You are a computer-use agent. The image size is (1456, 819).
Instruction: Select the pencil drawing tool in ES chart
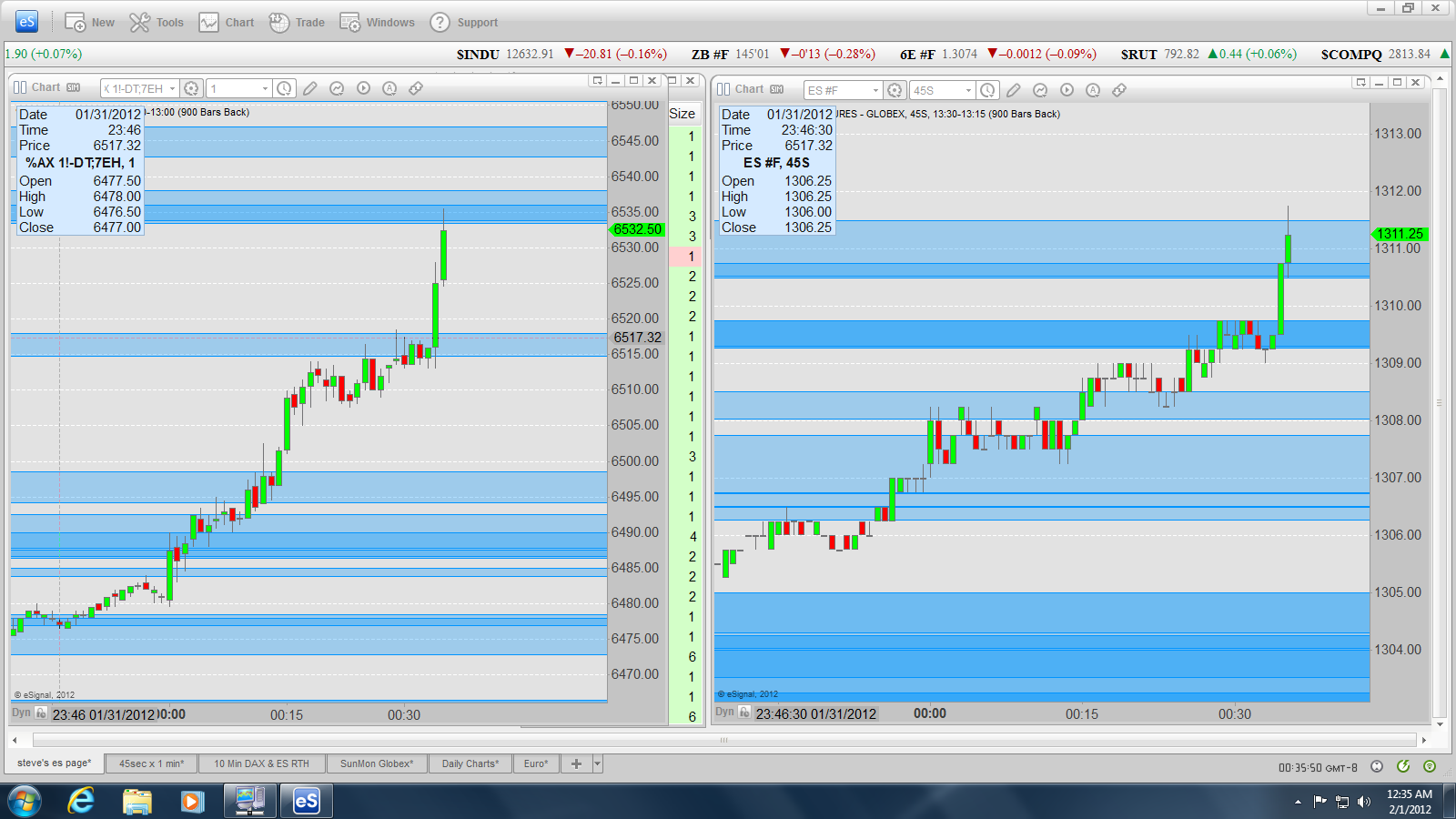pos(1014,90)
